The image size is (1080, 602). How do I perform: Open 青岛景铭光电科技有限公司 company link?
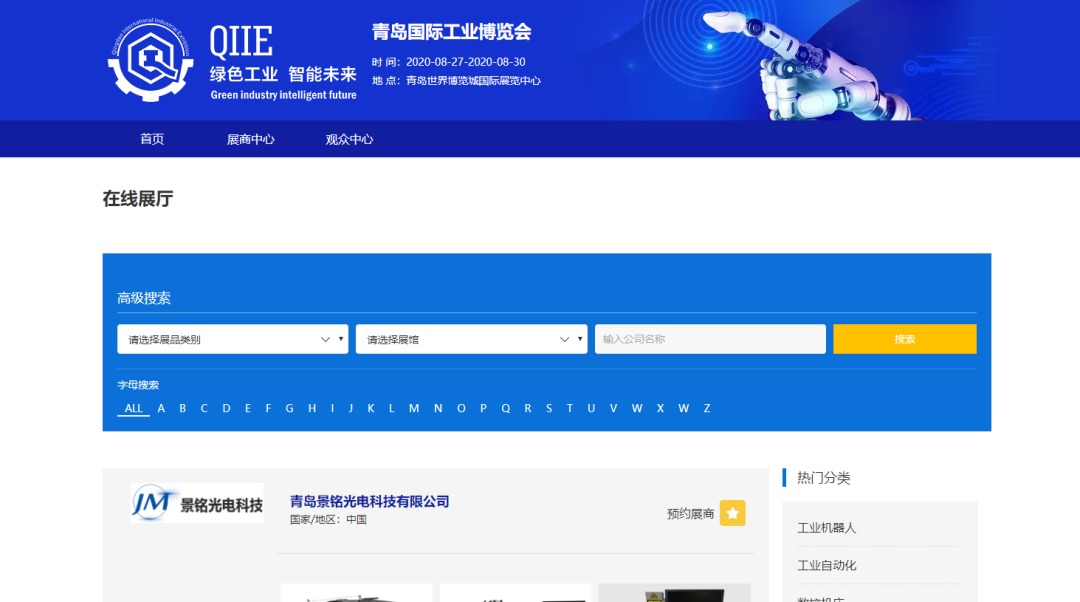369,501
